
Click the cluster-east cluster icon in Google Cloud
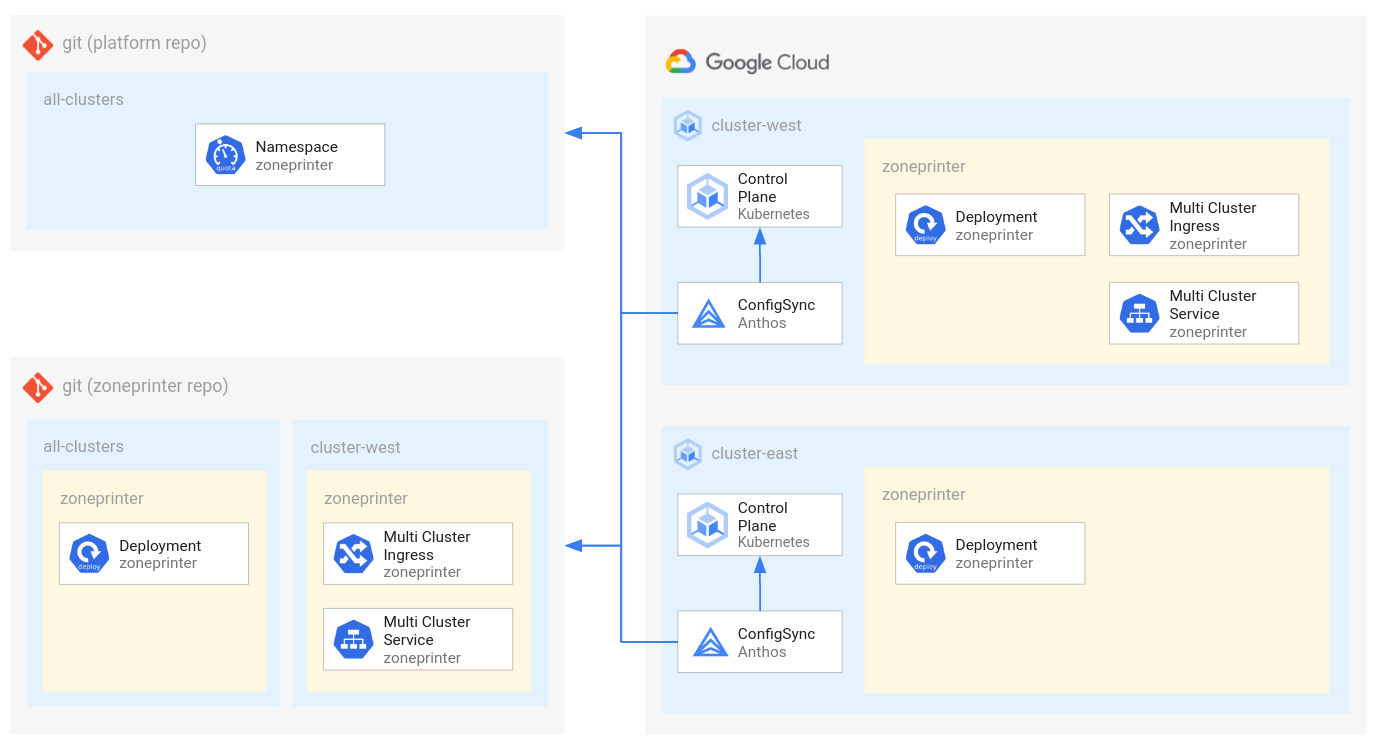(688, 454)
